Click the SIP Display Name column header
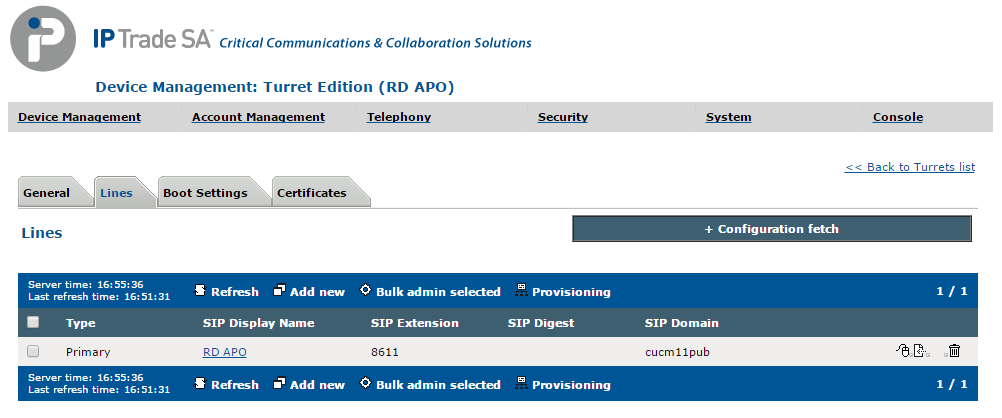Screen dimensions: 1002x418 (258, 323)
